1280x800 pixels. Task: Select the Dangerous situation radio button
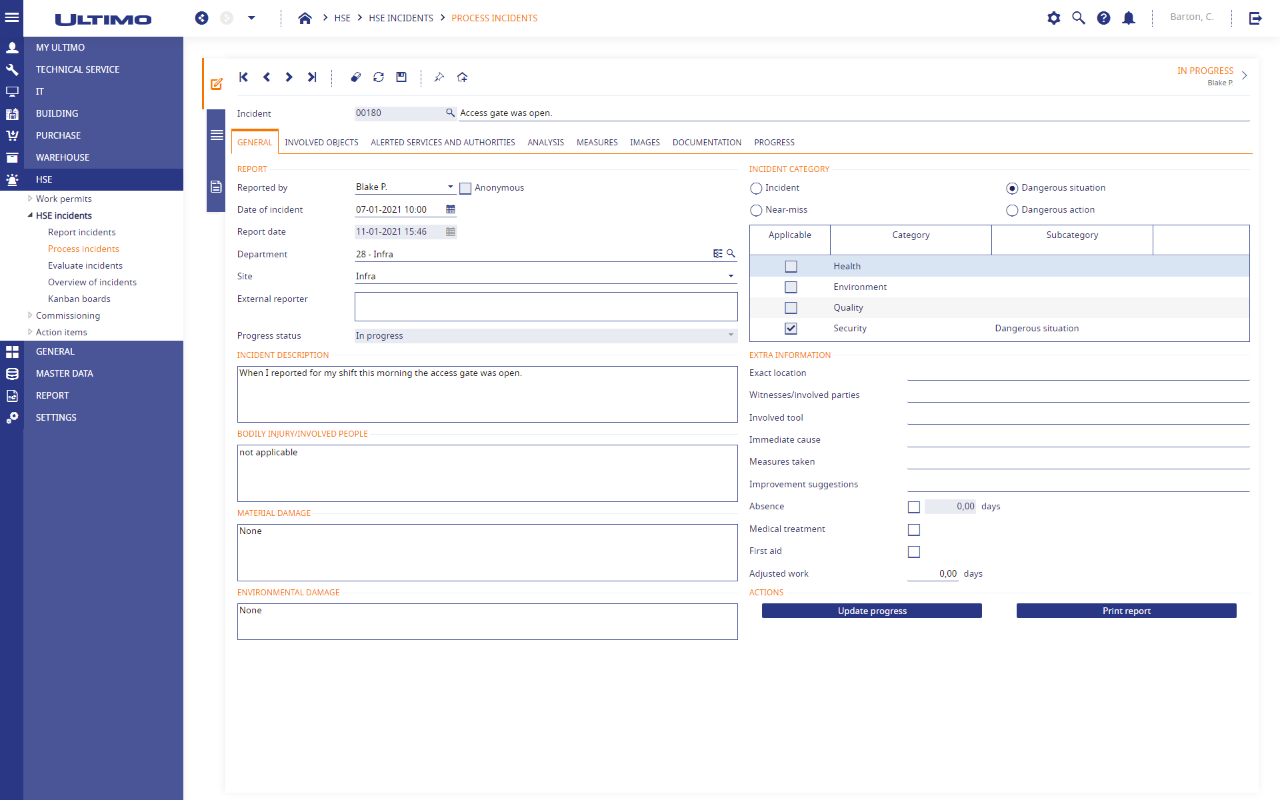[1012, 188]
